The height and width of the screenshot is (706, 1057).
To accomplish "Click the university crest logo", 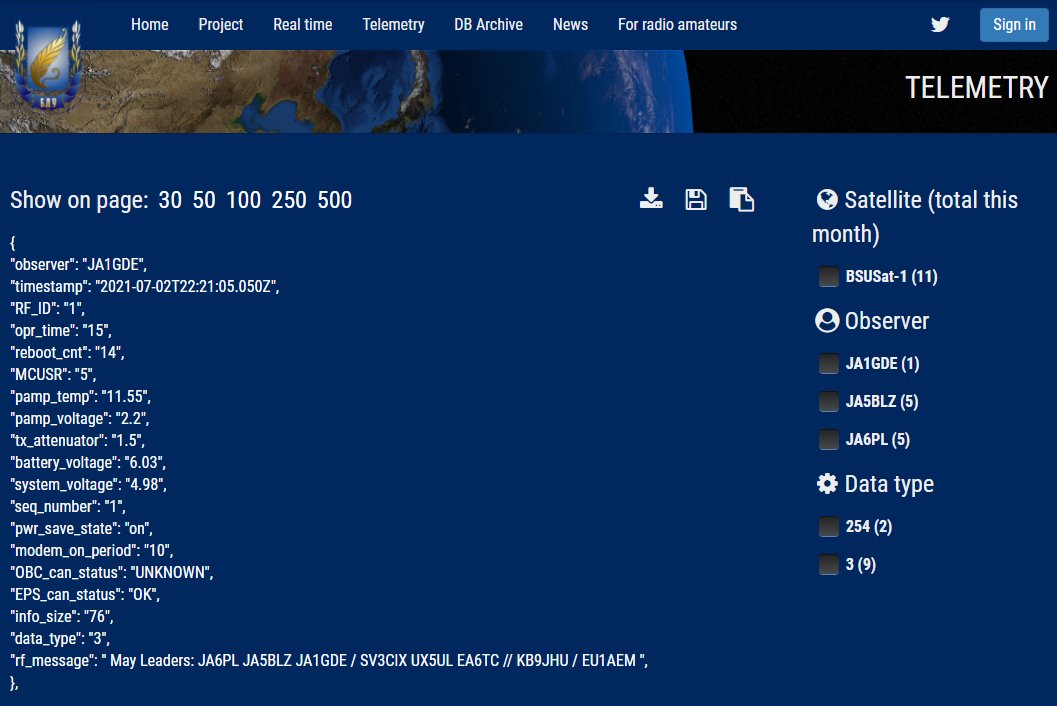I will pyautogui.click(x=48, y=64).
